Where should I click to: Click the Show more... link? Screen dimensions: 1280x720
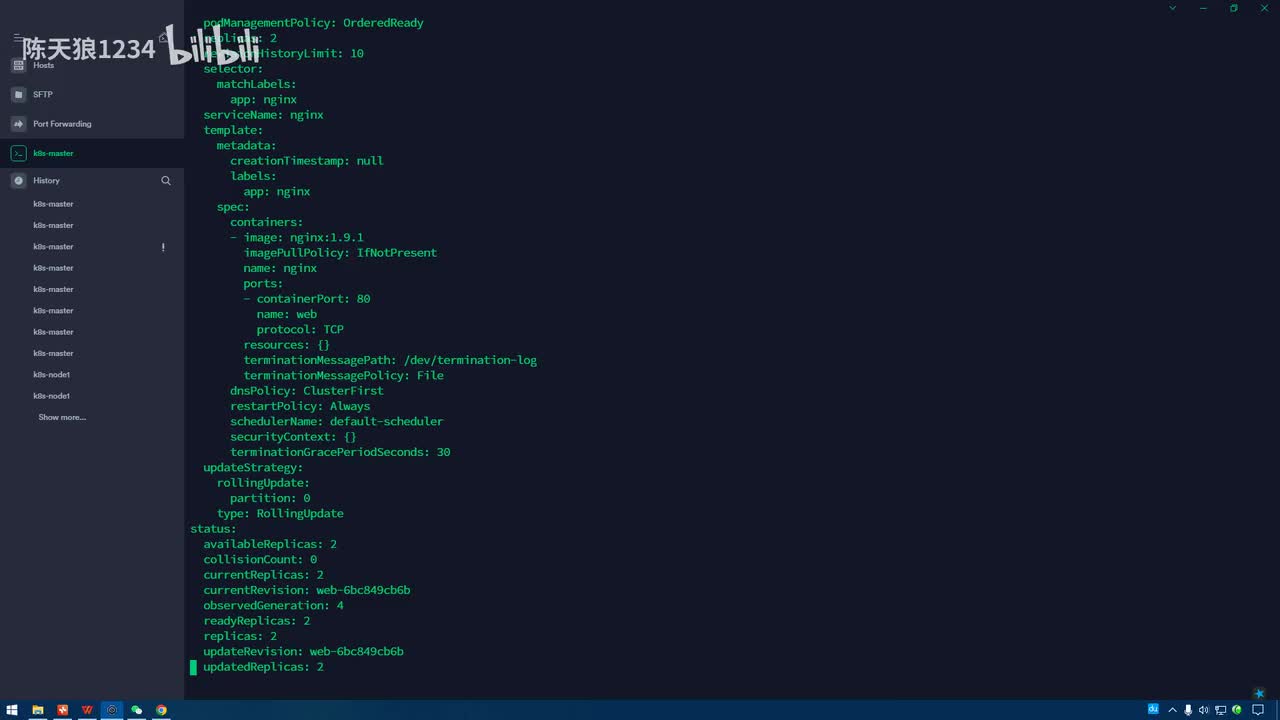(x=62, y=417)
